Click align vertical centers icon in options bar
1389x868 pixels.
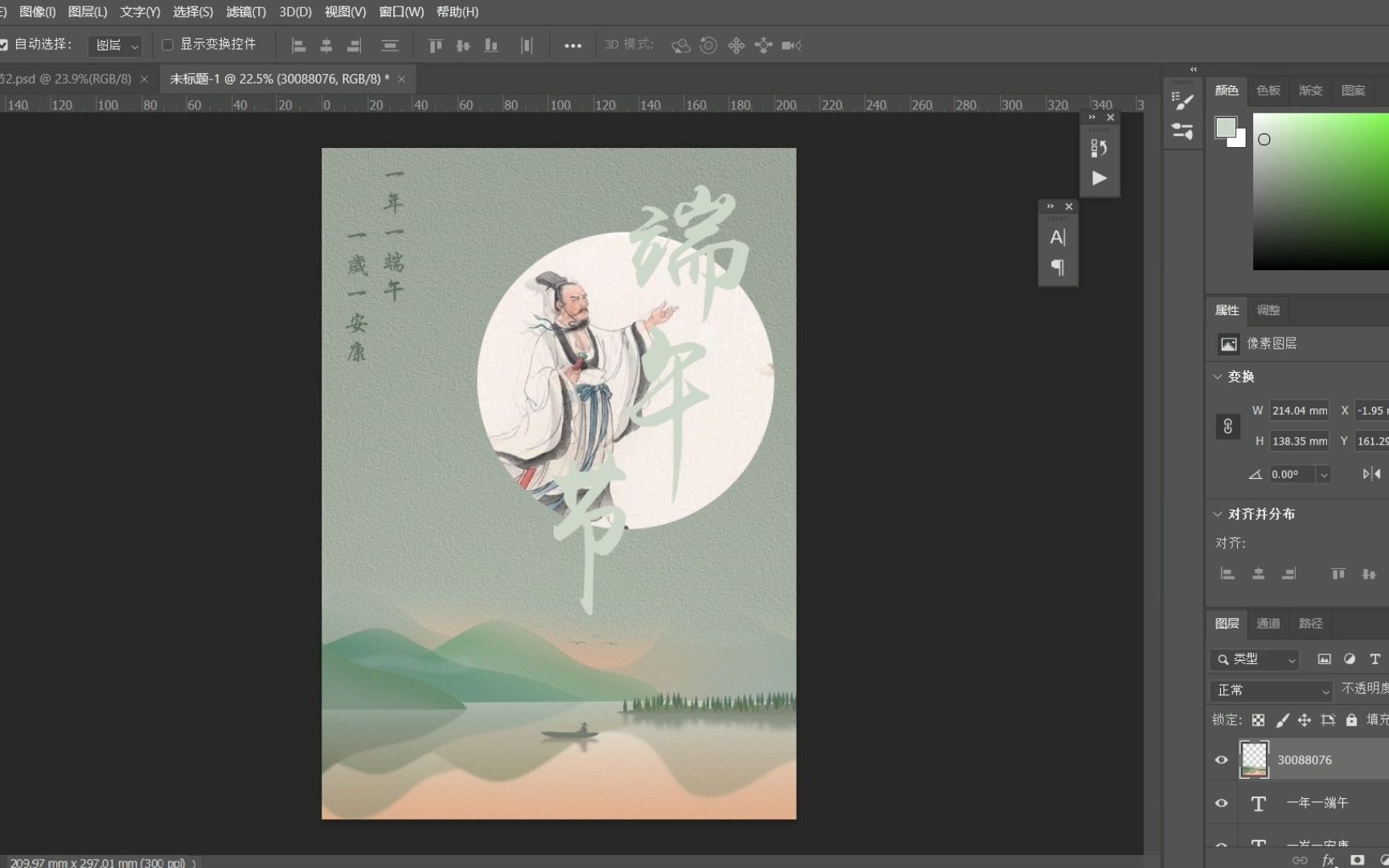click(463, 46)
